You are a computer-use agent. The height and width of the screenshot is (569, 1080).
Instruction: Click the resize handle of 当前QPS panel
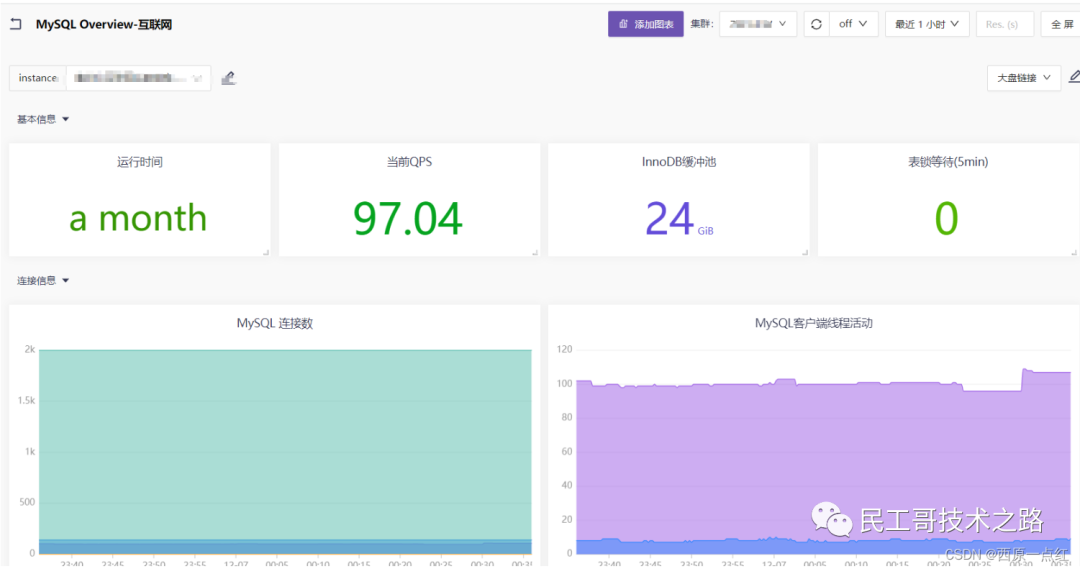click(x=535, y=253)
